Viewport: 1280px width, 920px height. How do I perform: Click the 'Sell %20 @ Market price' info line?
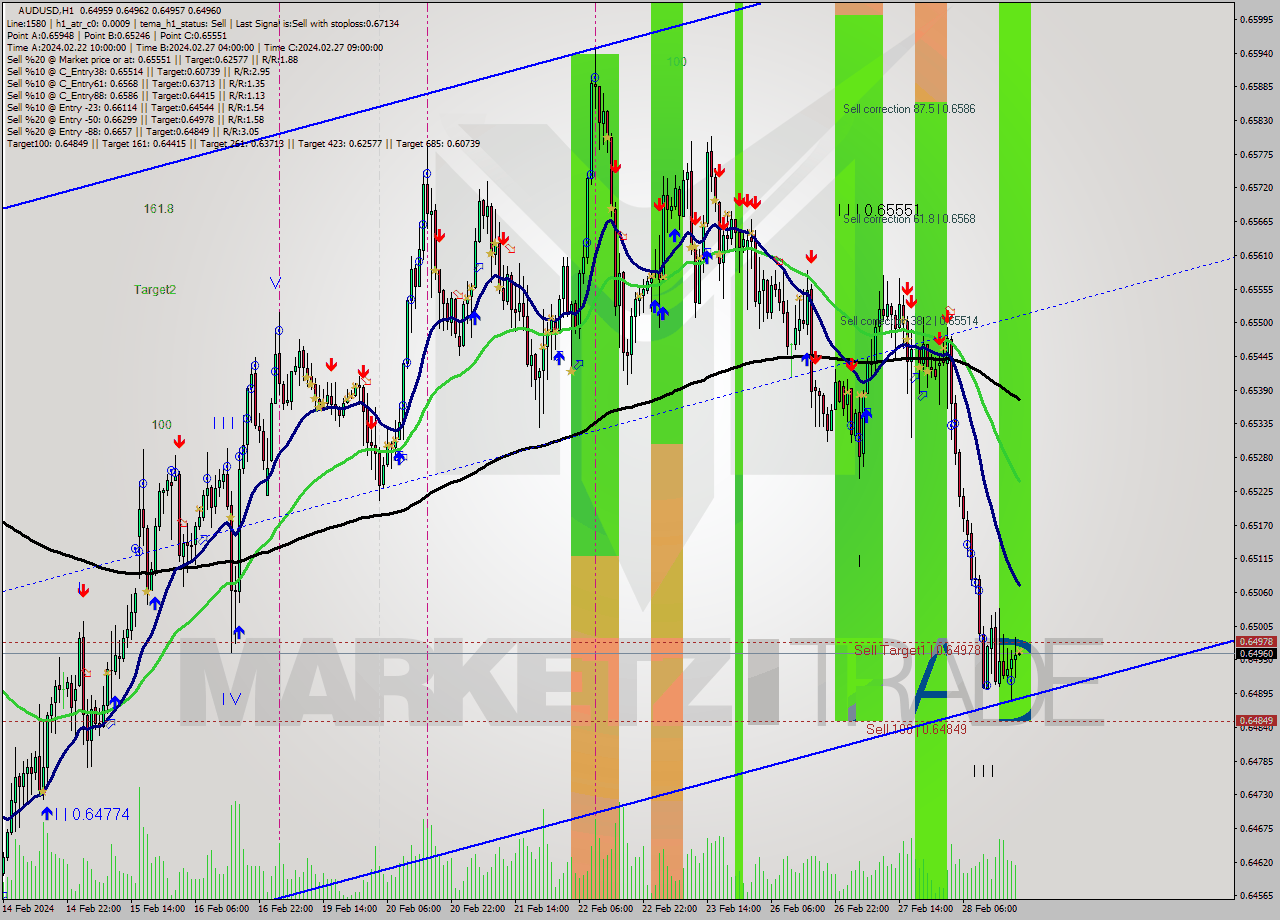coord(152,59)
